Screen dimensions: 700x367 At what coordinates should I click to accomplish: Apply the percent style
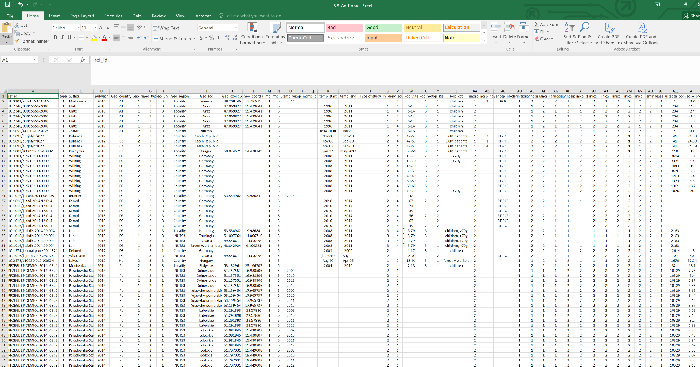coord(211,38)
